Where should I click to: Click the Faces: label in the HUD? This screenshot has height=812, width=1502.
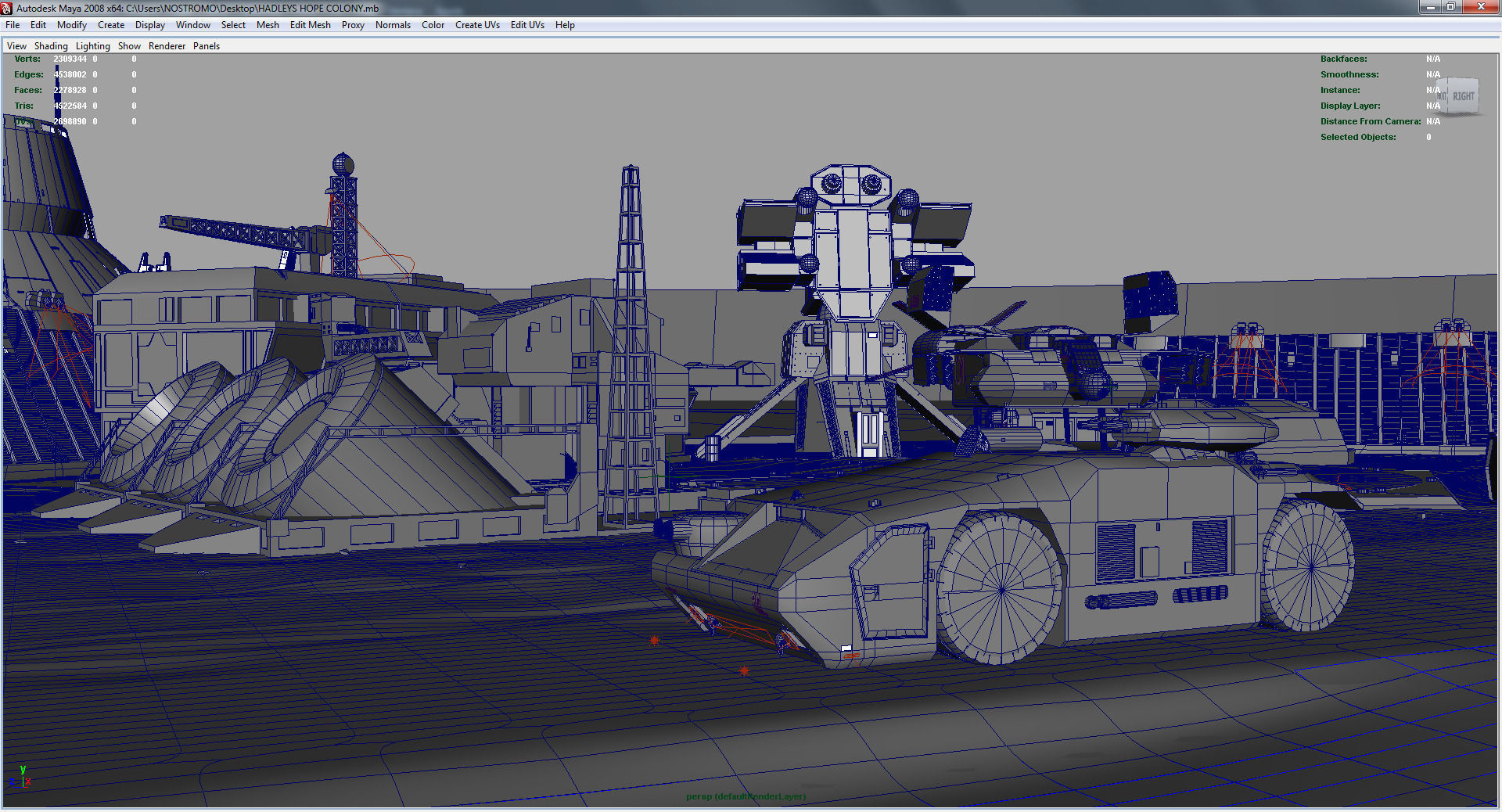[x=28, y=90]
